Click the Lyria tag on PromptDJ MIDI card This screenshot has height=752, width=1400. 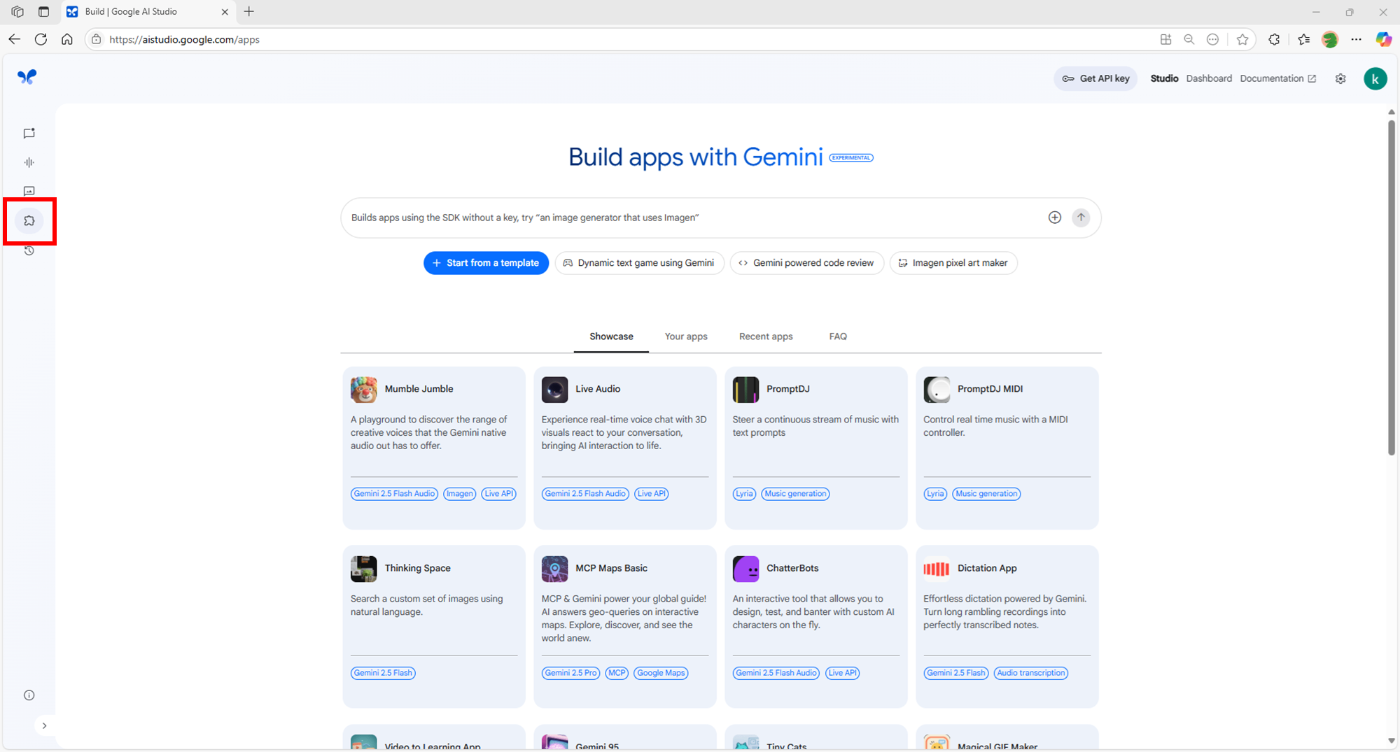tap(935, 494)
